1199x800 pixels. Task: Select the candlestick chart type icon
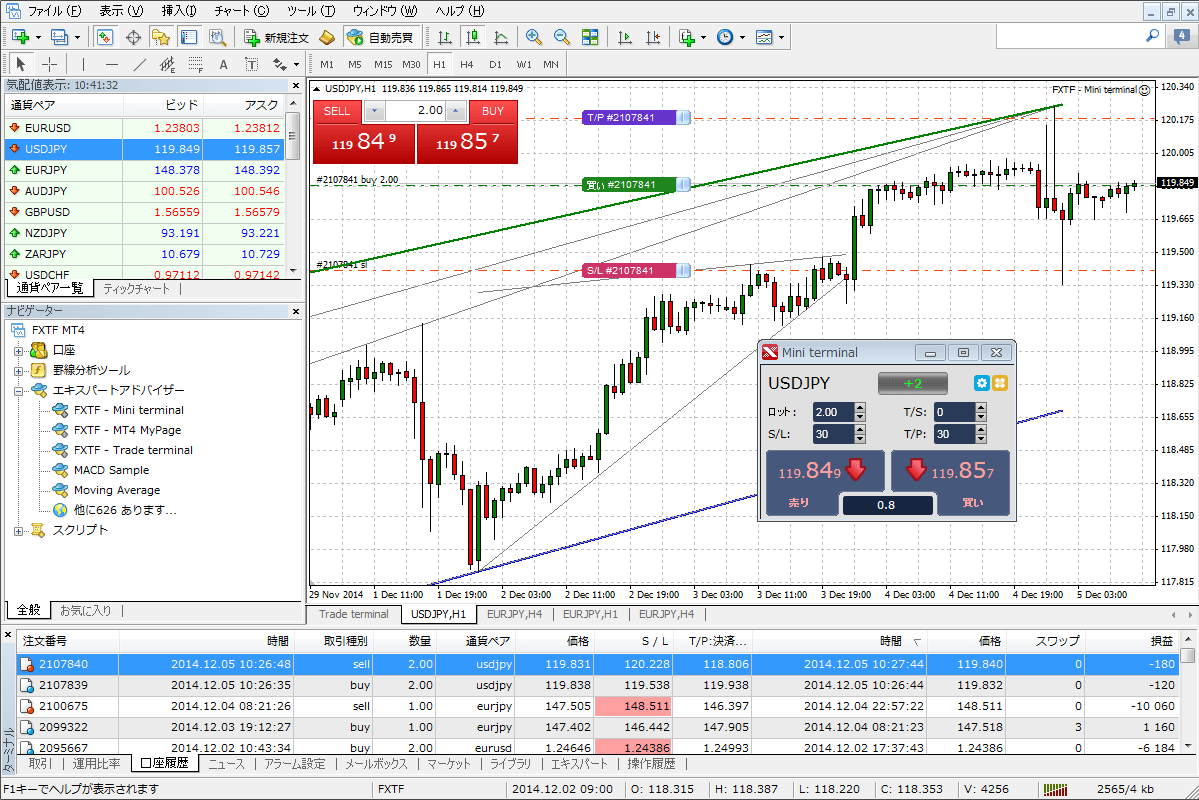click(x=472, y=37)
